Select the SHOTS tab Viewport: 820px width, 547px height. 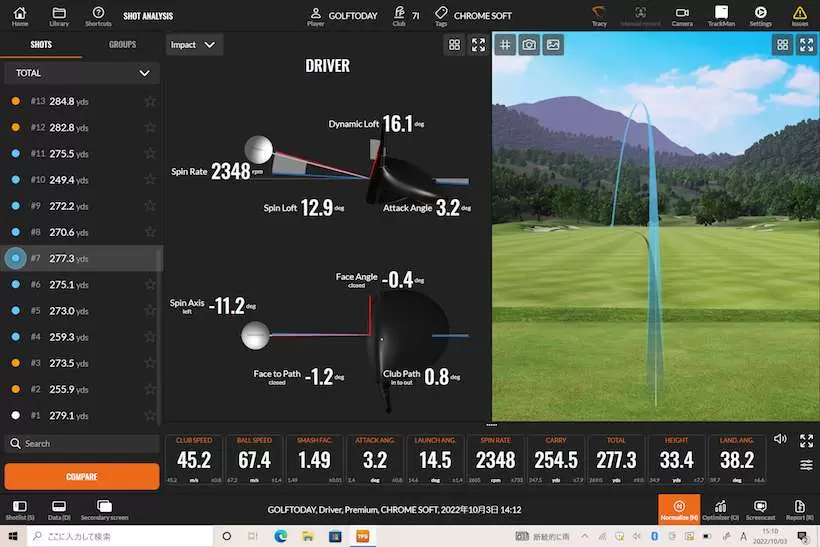click(41, 45)
